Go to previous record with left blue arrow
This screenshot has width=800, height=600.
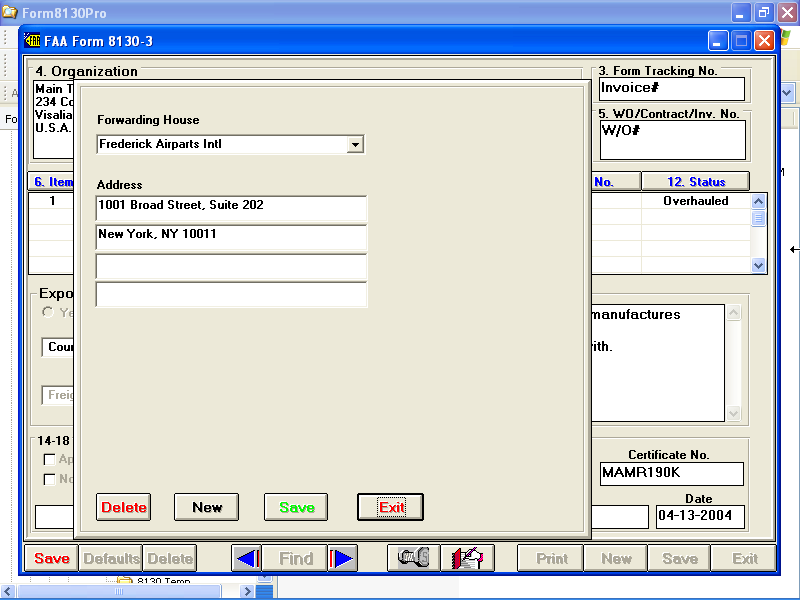[x=247, y=559]
